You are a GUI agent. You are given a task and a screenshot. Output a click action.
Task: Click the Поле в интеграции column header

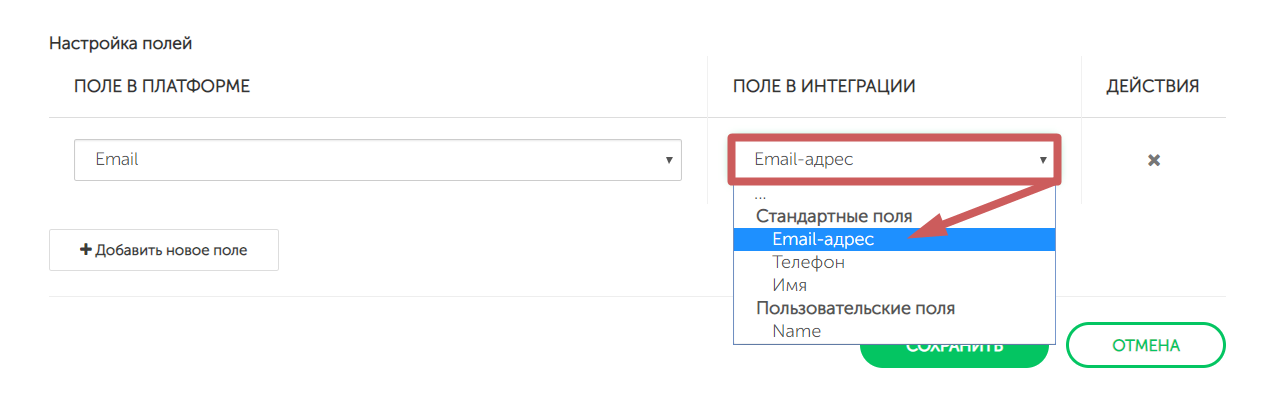(824, 86)
